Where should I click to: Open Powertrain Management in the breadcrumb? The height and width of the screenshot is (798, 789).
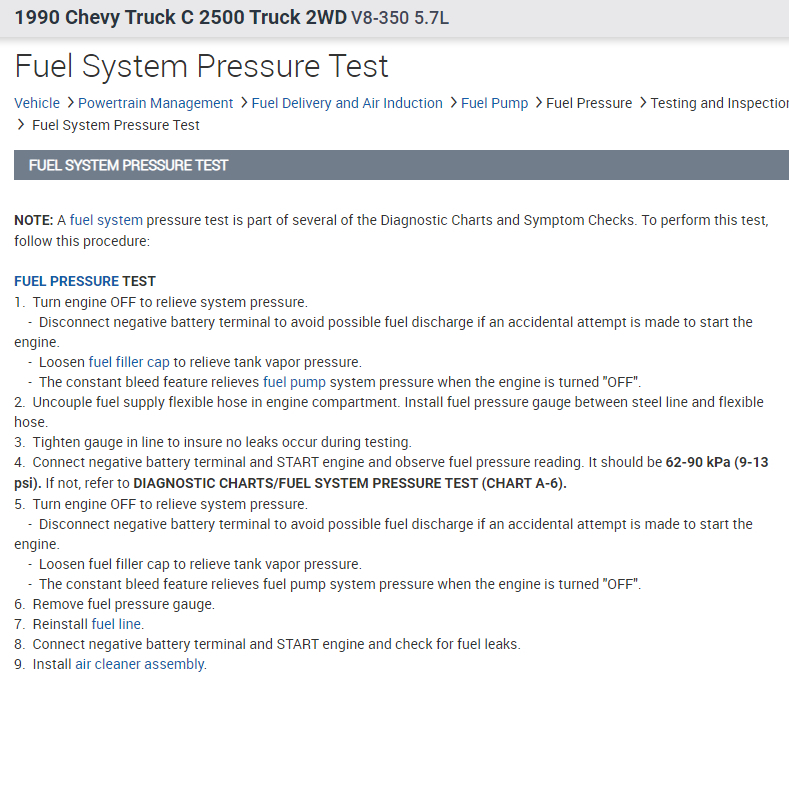(155, 103)
